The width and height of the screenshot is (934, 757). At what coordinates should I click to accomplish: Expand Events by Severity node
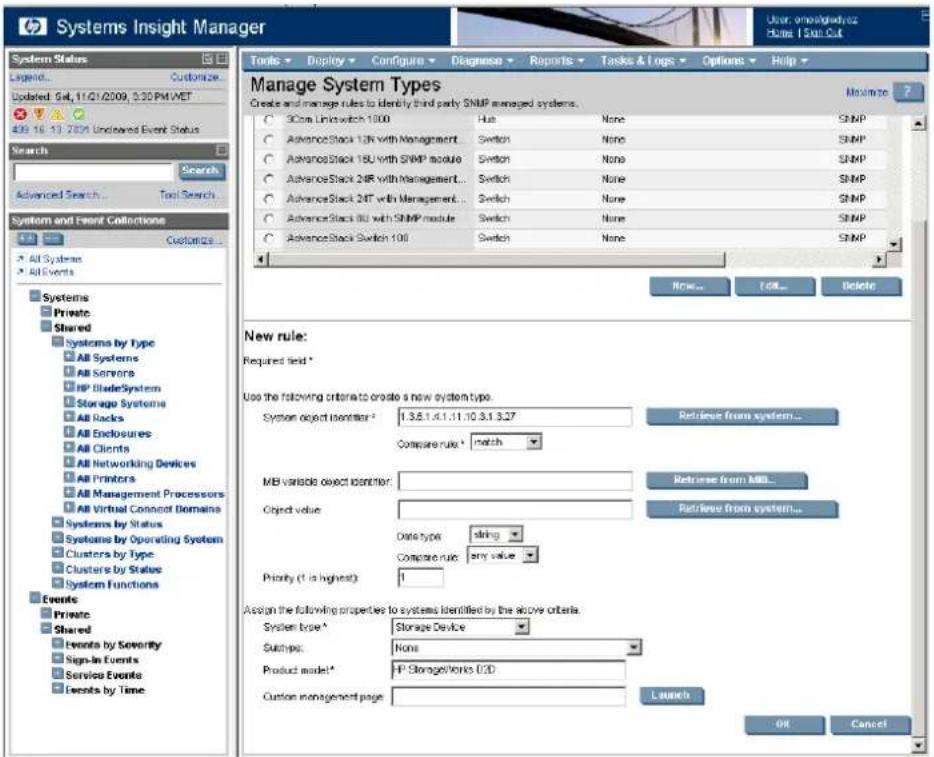[57, 644]
